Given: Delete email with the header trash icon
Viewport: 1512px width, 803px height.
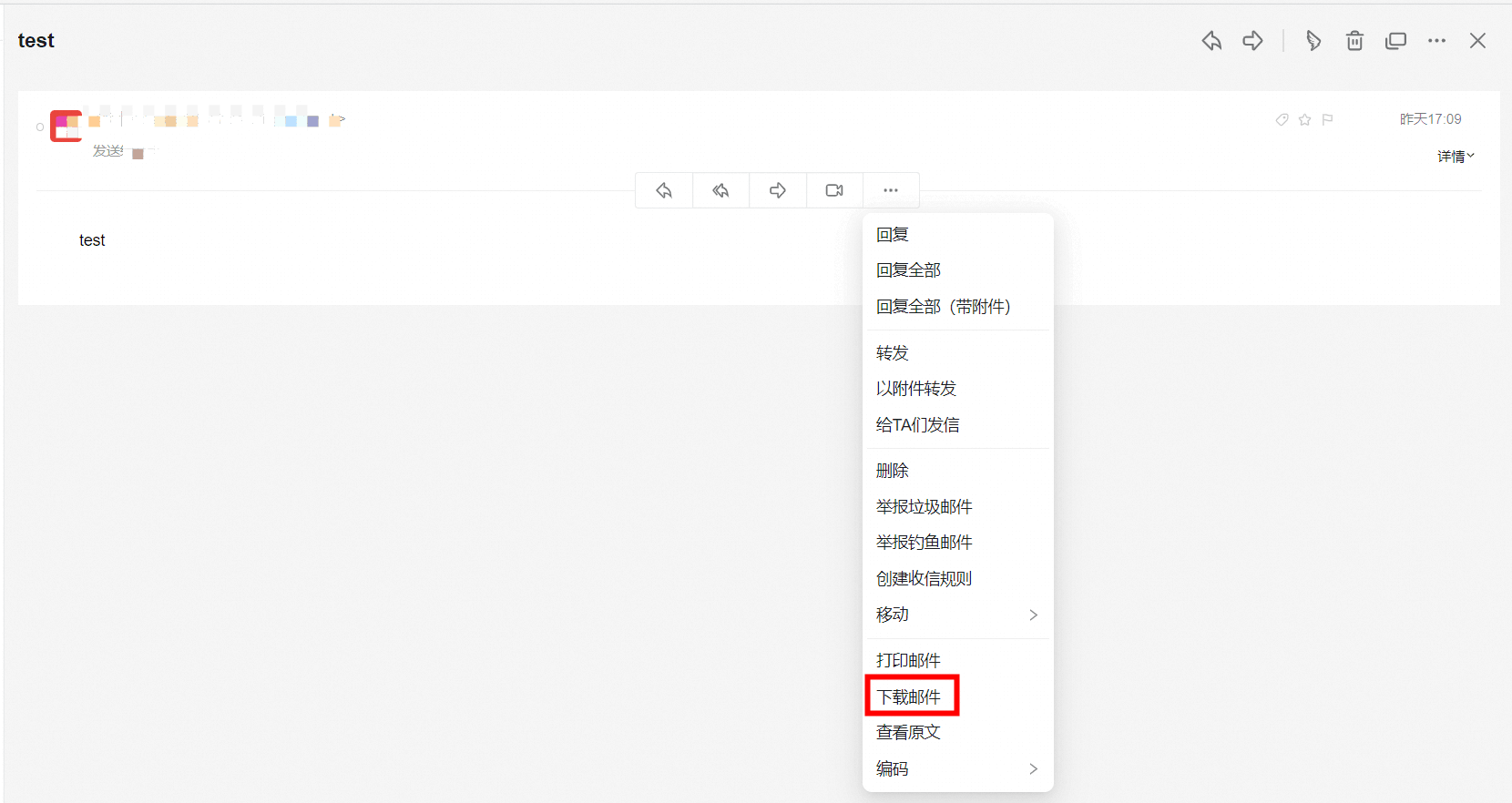Looking at the screenshot, I should [1354, 40].
